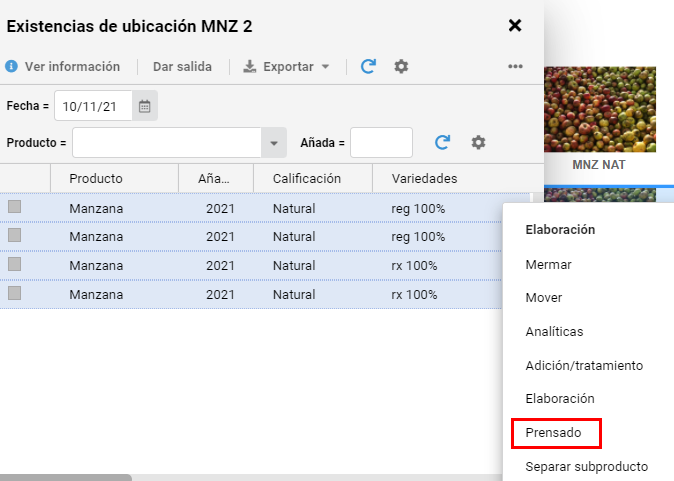Screen dimensions: 674x481
Task: Check the first Manzana reg 100% row checkbox
Action: click(15, 207)
